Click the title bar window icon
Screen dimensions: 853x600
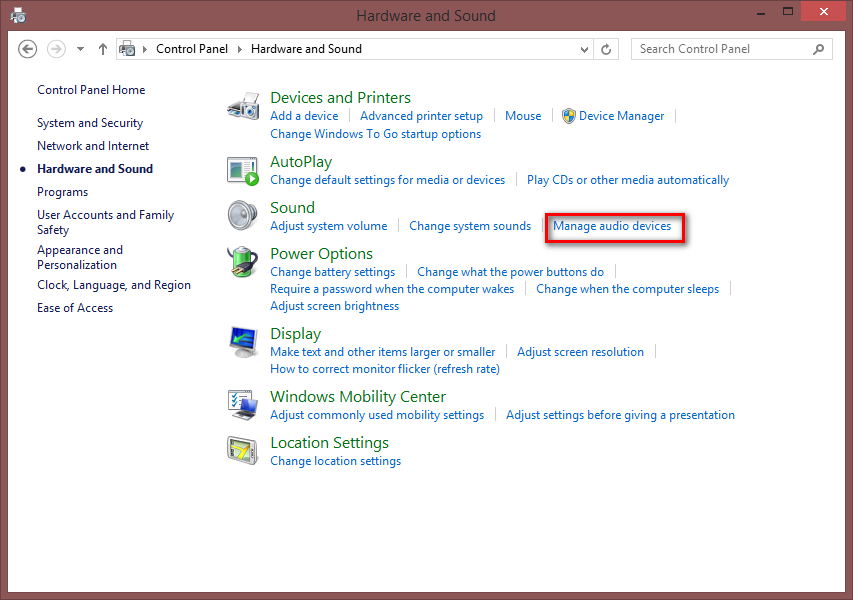pos(18,15)
